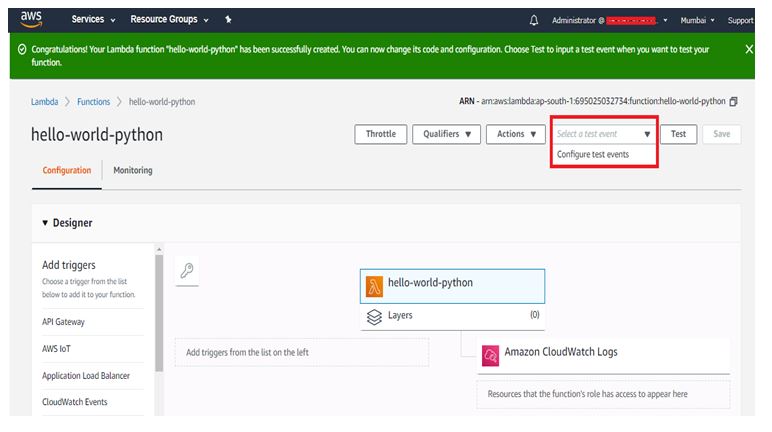Viewport: 772px width, 432px height.
Task: Click the success checkmark icon in banner
Action: (x=22, y=49)
